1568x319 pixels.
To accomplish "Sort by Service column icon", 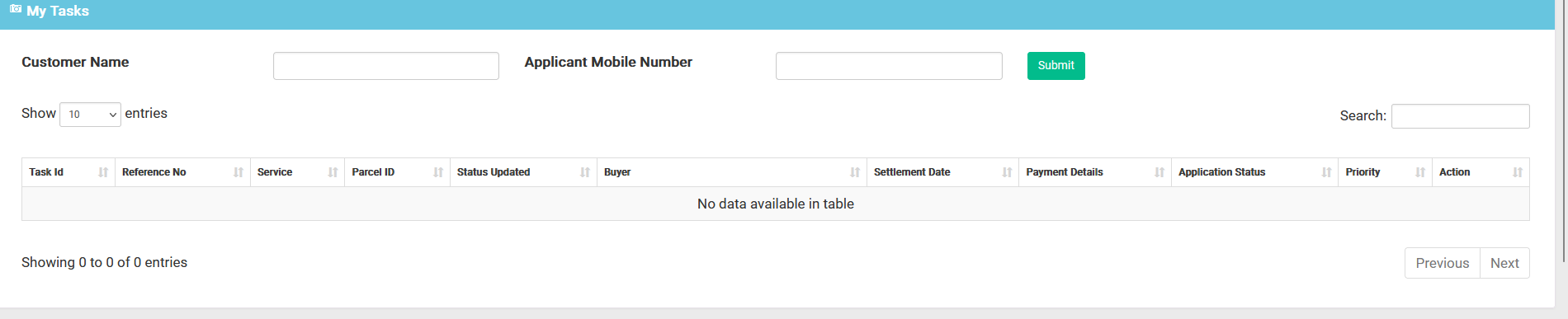I will 333,172.
